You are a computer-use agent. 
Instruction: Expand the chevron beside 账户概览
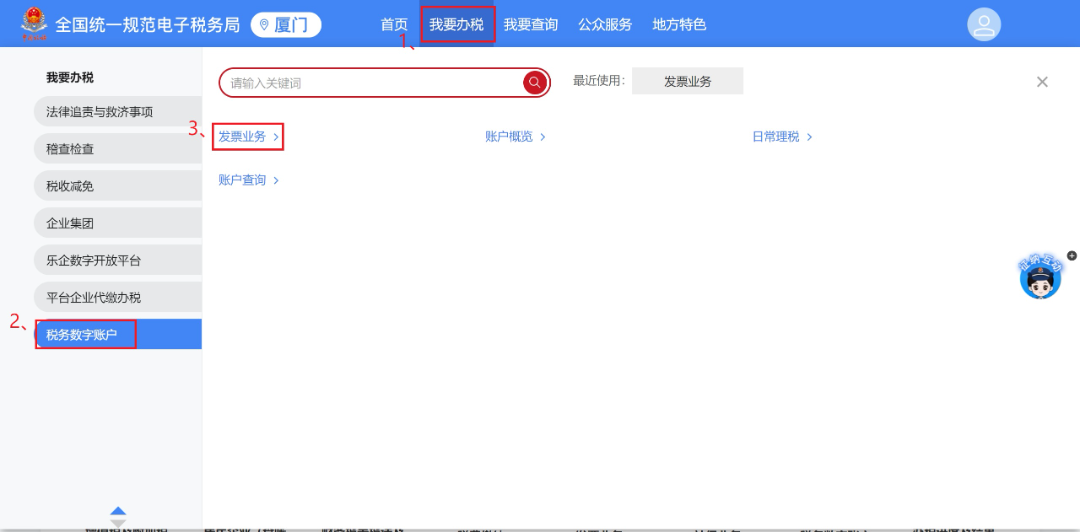pyautogui.click(x=543, y=137)
